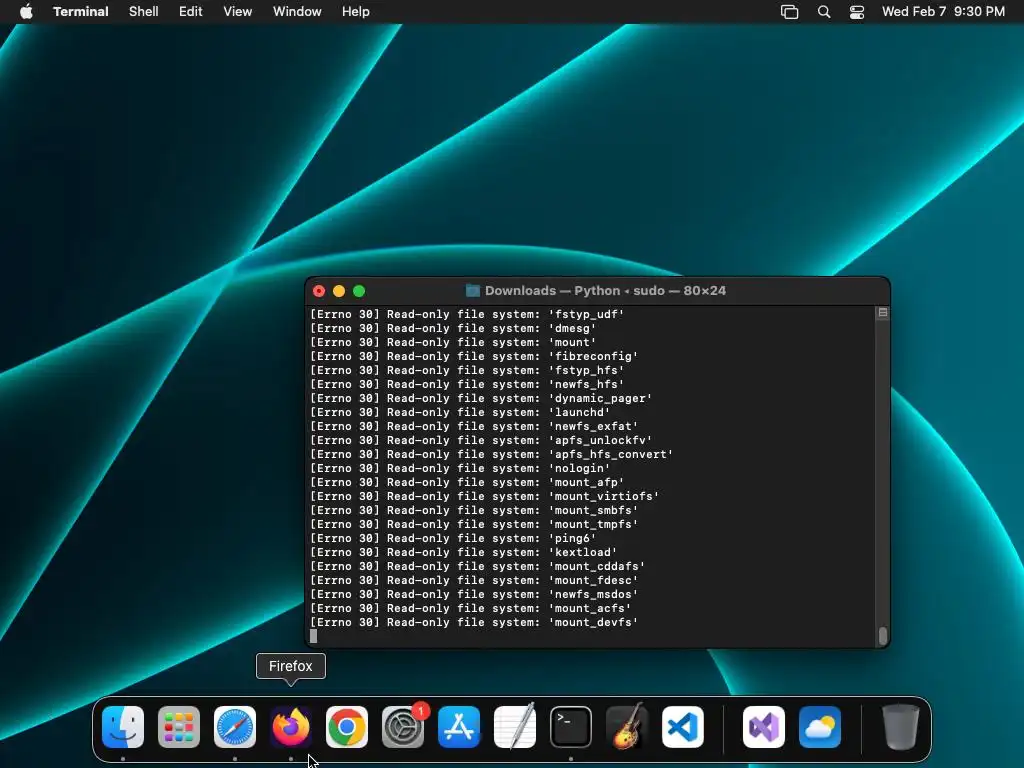Viewport: 1024px width, 768px height.
Task: Open Control Center in the menu bar
Action: click(857, 12)
